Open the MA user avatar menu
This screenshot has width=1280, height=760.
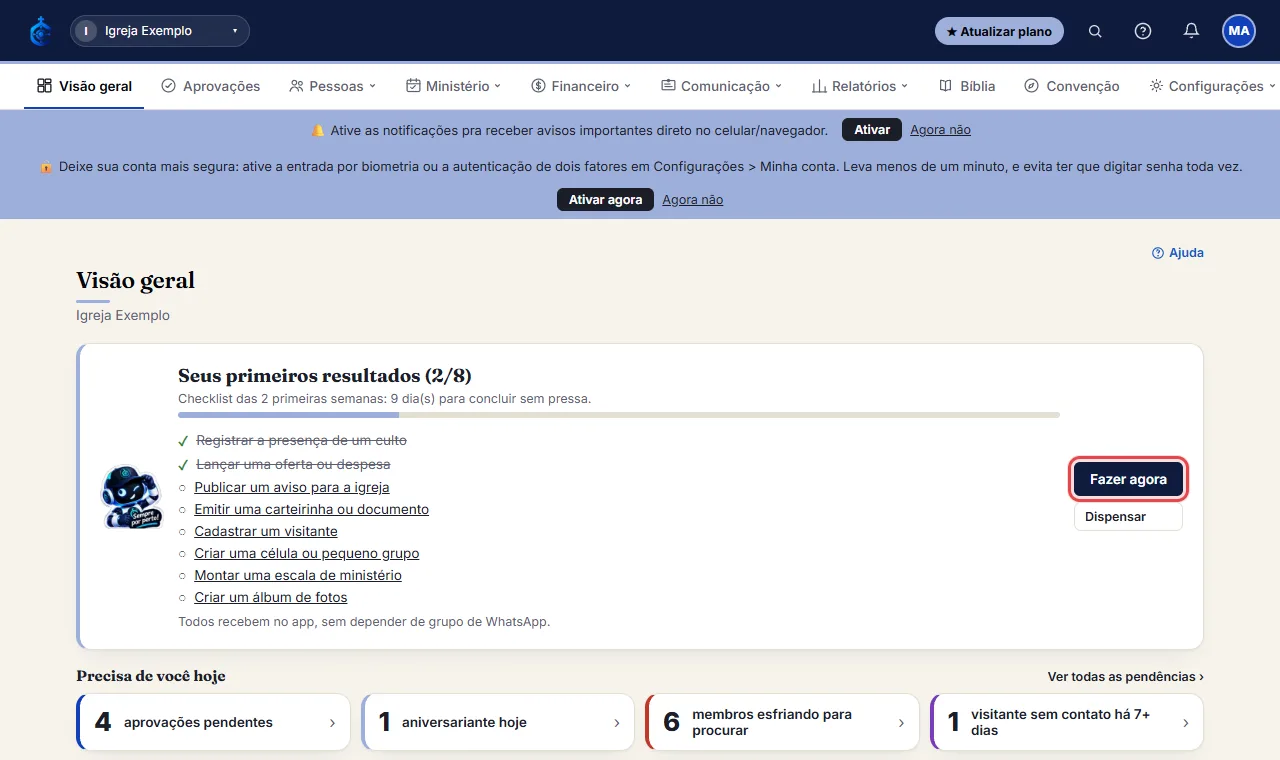point(1239,31)
